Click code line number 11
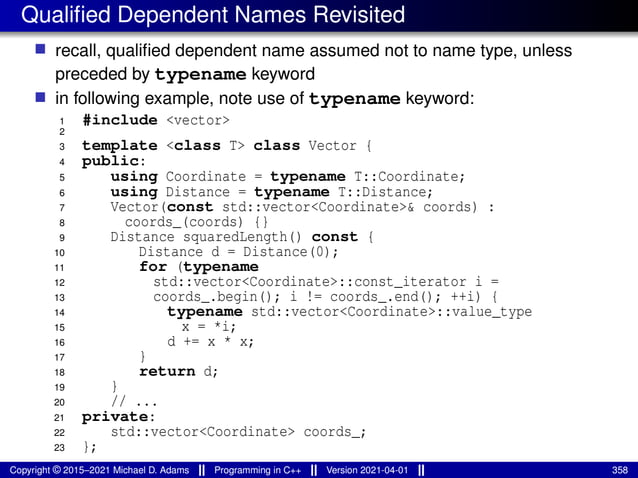Screen dimensions: 638x478 [x=59, y=268]
